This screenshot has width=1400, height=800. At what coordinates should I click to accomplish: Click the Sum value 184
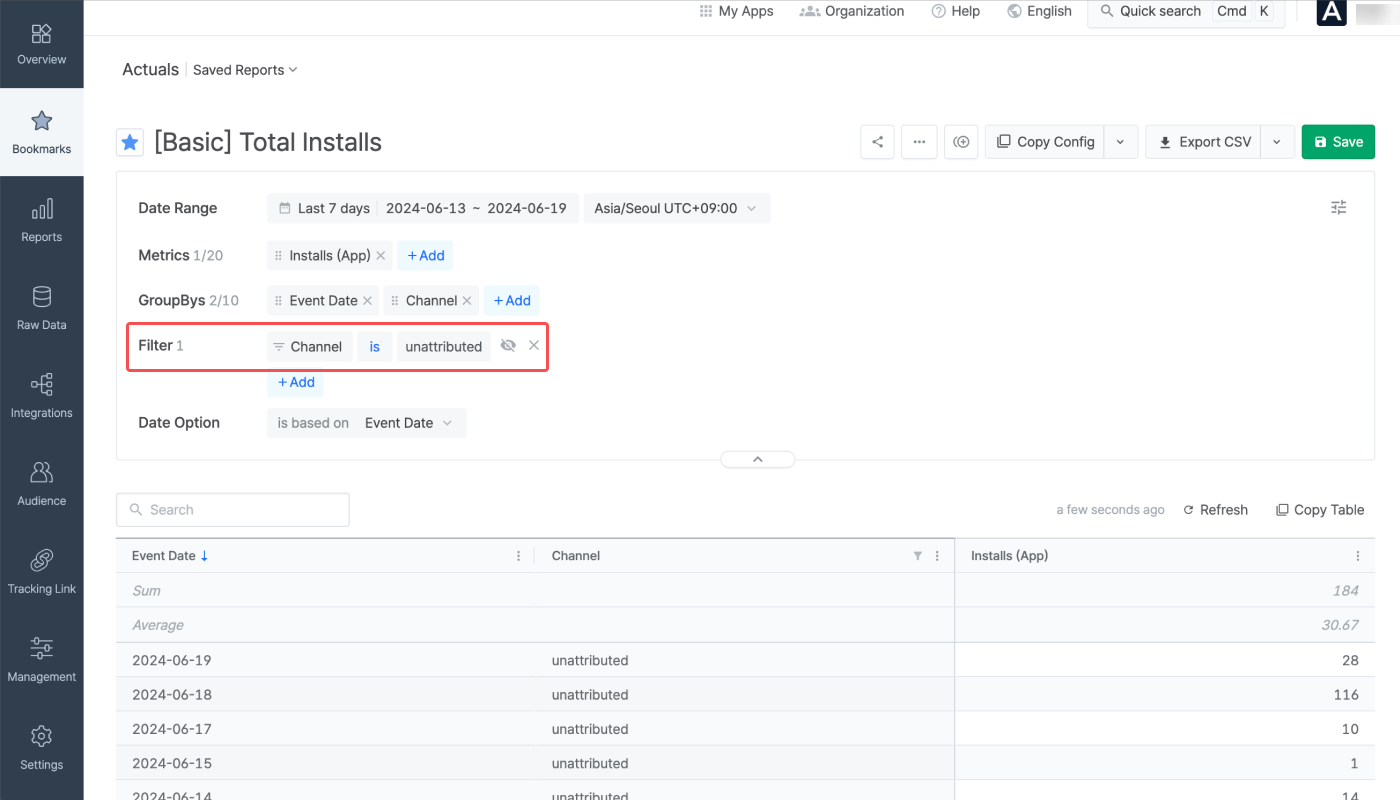coord(1346,591)
